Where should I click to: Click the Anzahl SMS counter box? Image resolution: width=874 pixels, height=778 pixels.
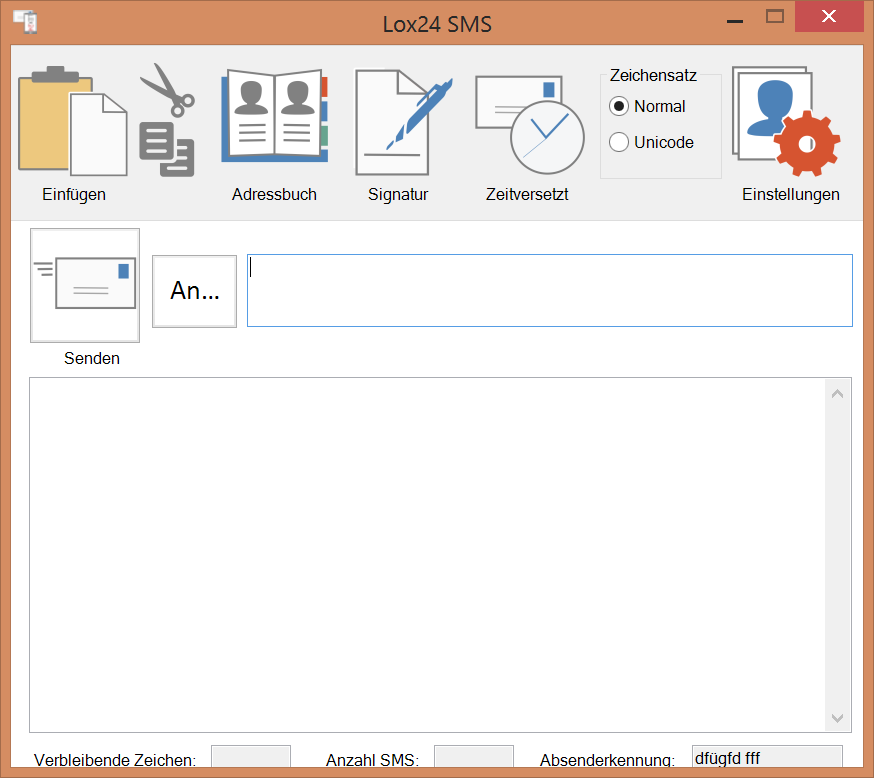(474, 757)
